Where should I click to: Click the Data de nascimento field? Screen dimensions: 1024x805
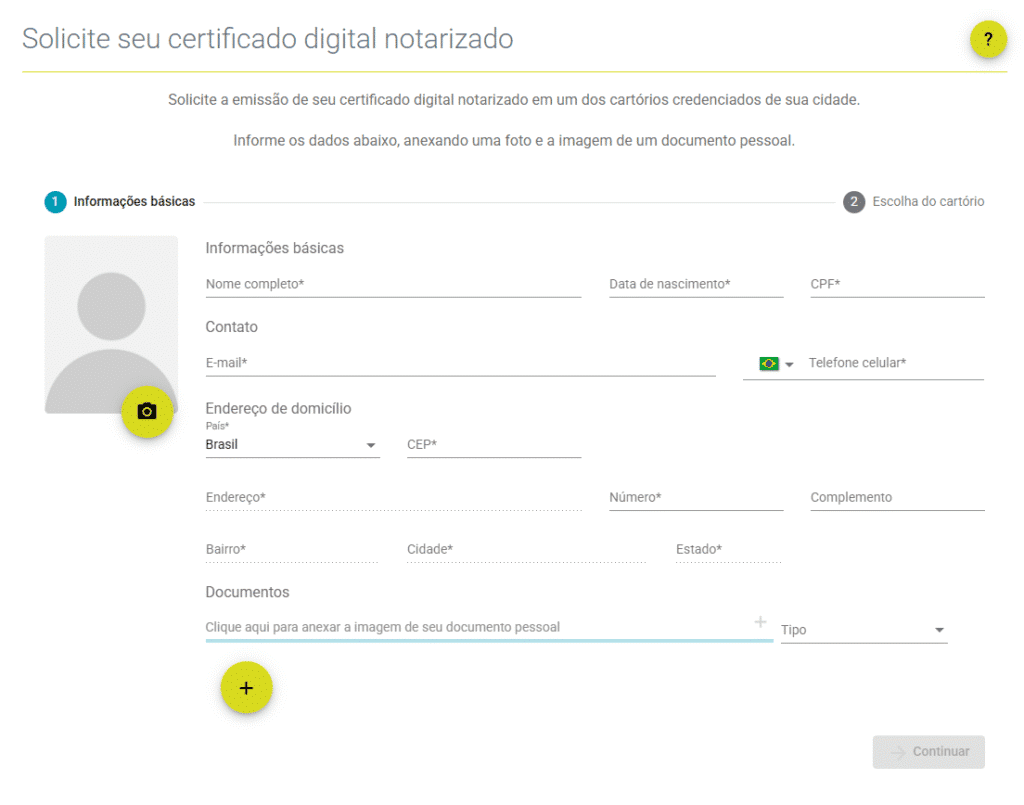695,285
